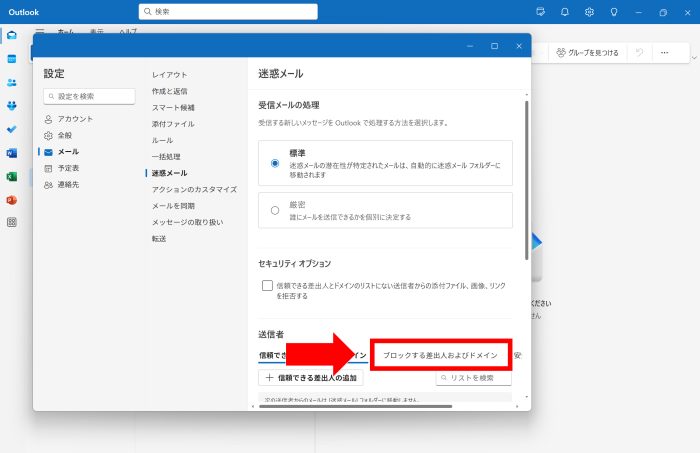Open the To Do checkmark icon
700x453 pixels.
click(x=12, y=129)
